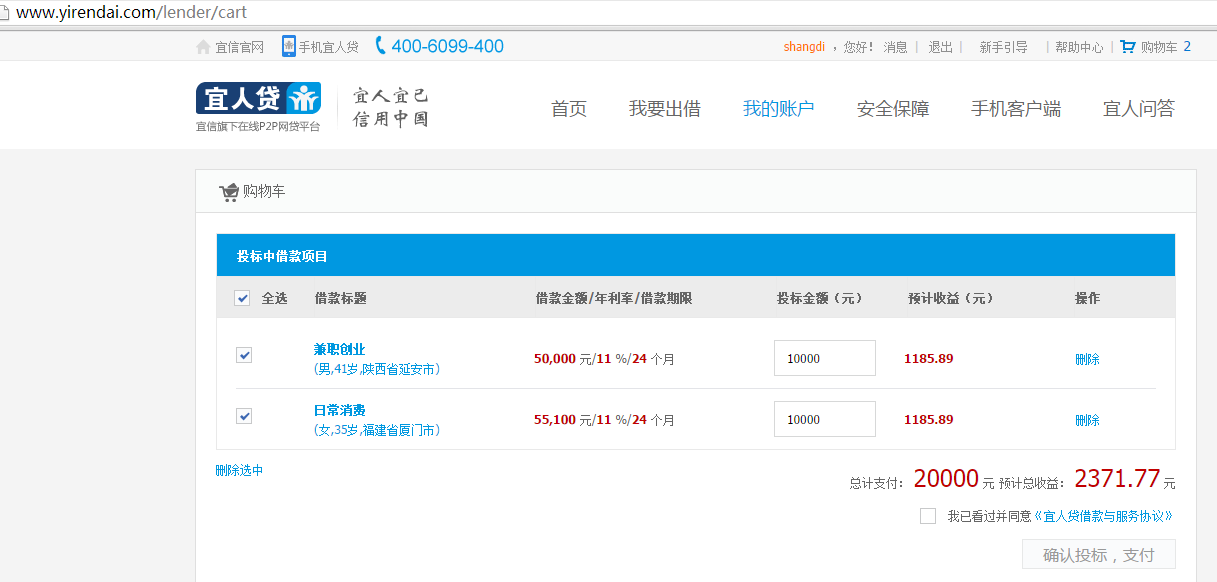This screenshot has width=1217, height=582.
Task: Click 退出 to log out
Action: (941, 47)
